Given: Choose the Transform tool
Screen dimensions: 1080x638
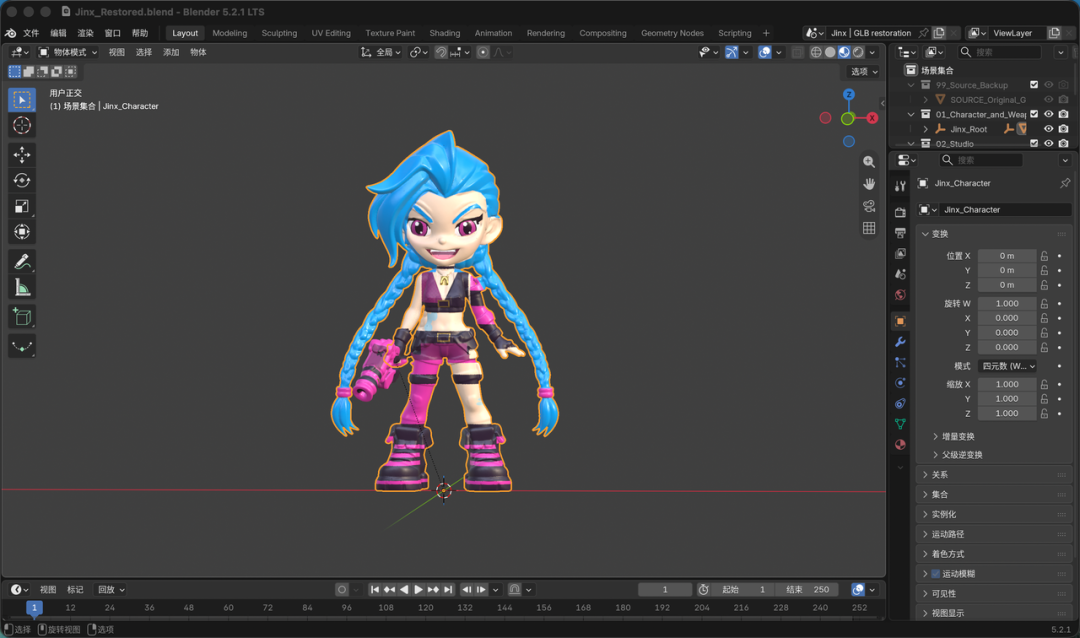Looking at the screenshot, I should [x=22, y=232].
